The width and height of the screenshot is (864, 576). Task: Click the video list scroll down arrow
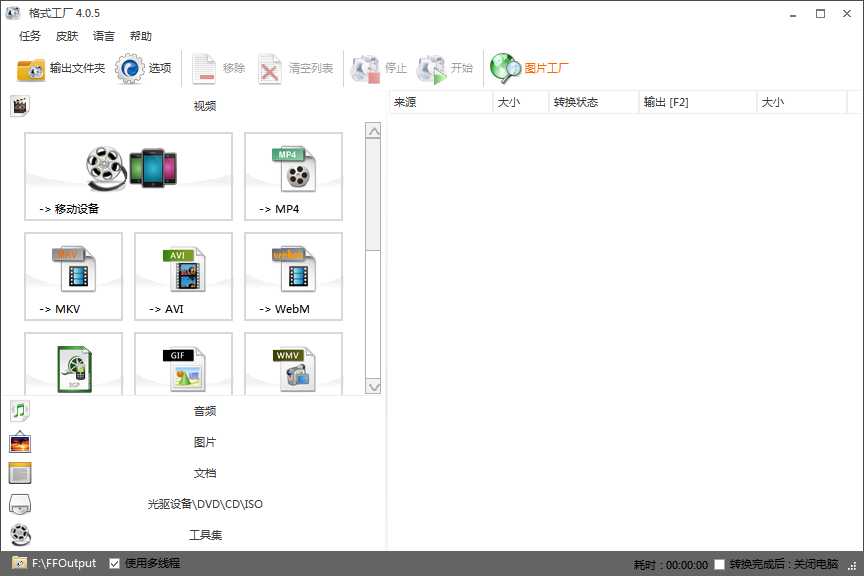click(373, 387)
